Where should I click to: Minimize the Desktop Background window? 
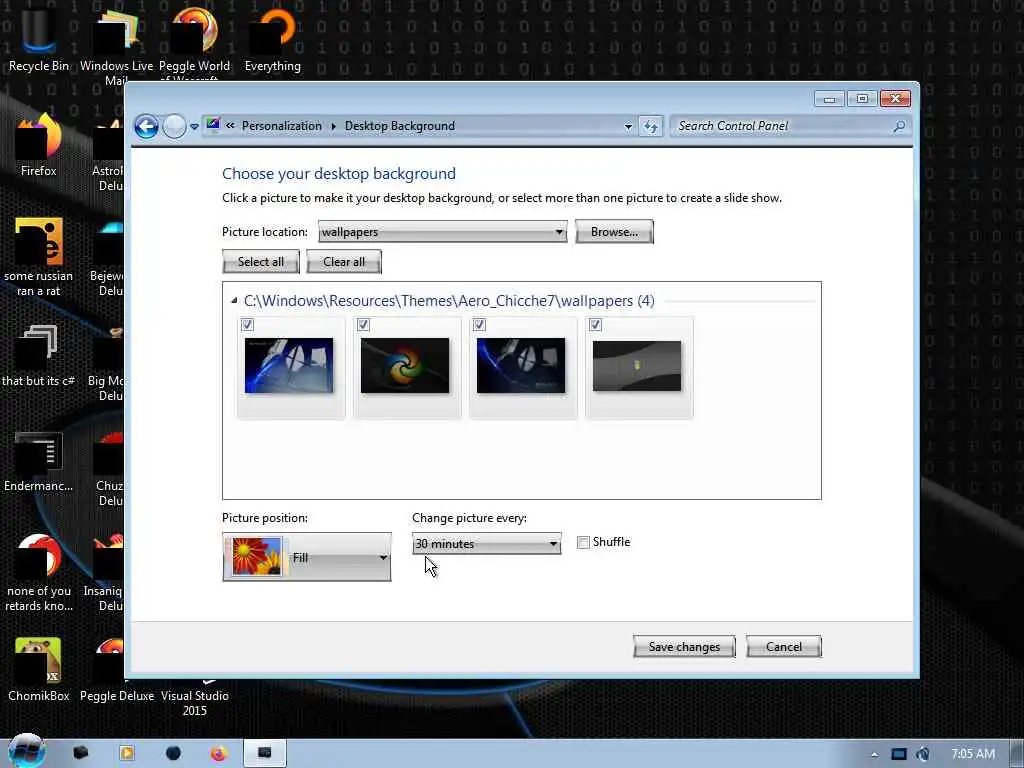tap(829, 99)
